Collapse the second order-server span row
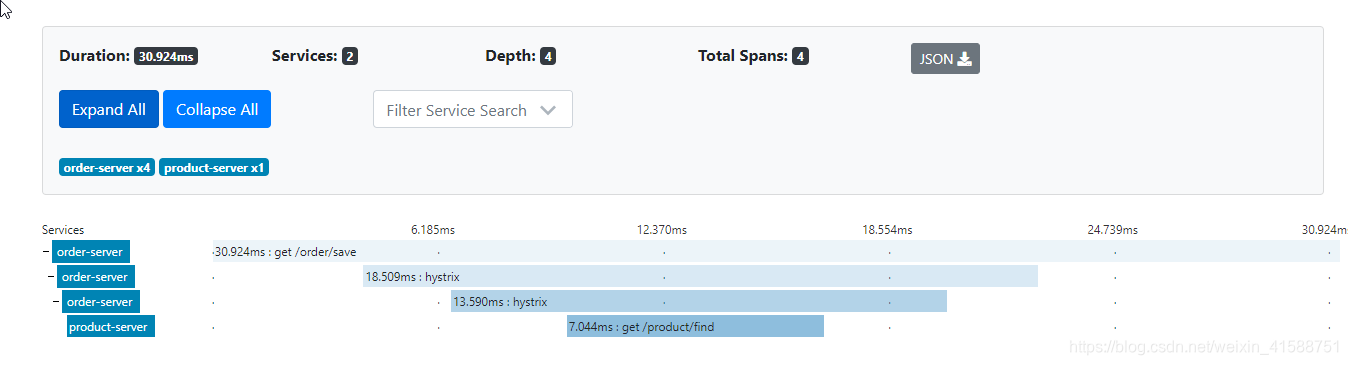Viewport: 1348px width, 365px height. (51, 277)
